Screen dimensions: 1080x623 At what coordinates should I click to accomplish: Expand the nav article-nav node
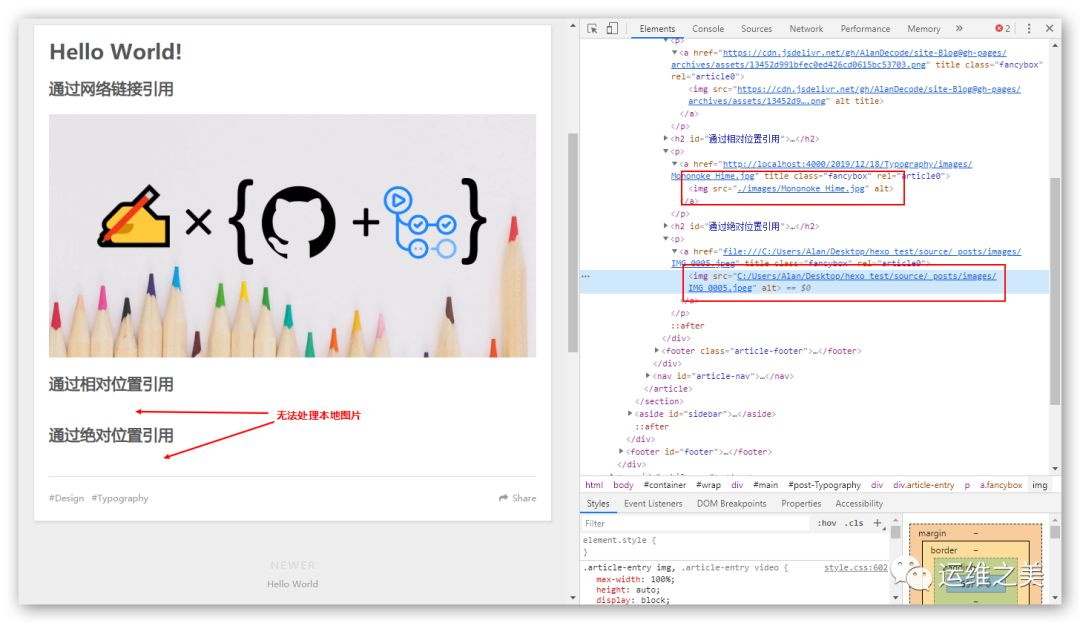(x=647, y=376)
